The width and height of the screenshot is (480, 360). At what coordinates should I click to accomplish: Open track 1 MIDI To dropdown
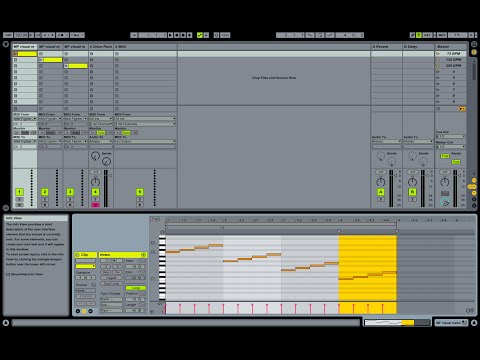coord(25,141)
